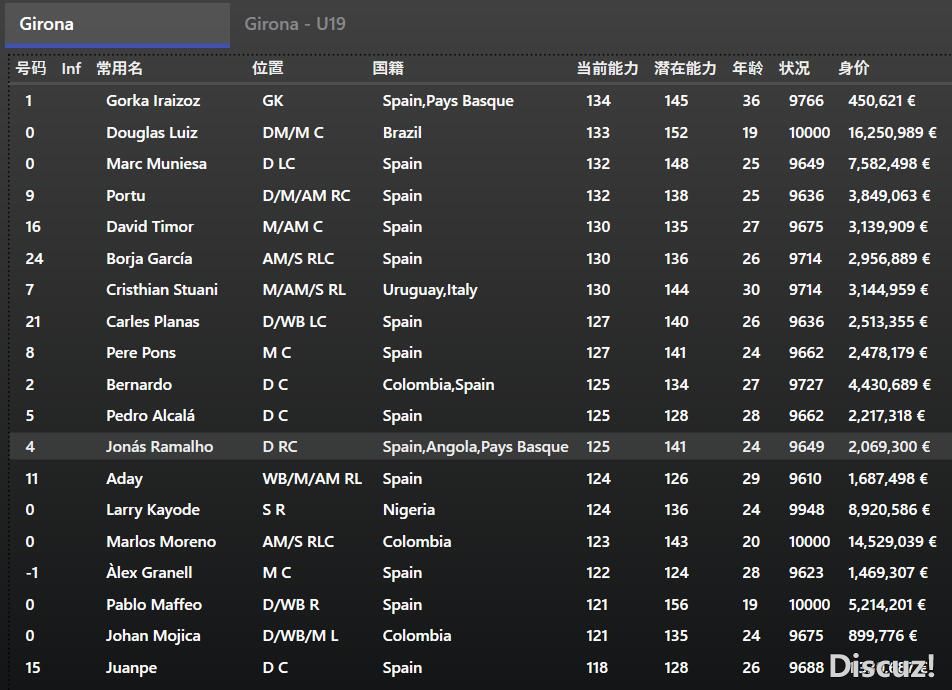Viewport: 952px width, 690px height.
Task: Select player Cristhian Stuani
Action: click(x=162, y=290)
